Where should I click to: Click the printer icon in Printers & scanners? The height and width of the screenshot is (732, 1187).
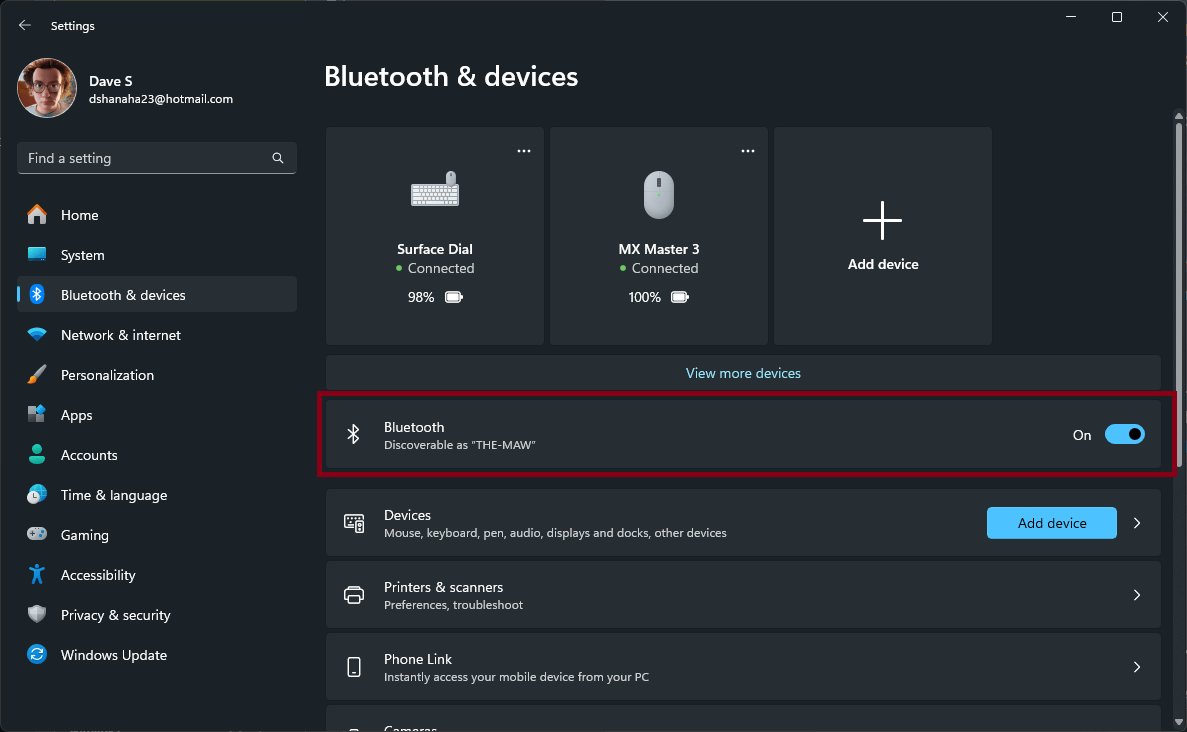point(354,595)
